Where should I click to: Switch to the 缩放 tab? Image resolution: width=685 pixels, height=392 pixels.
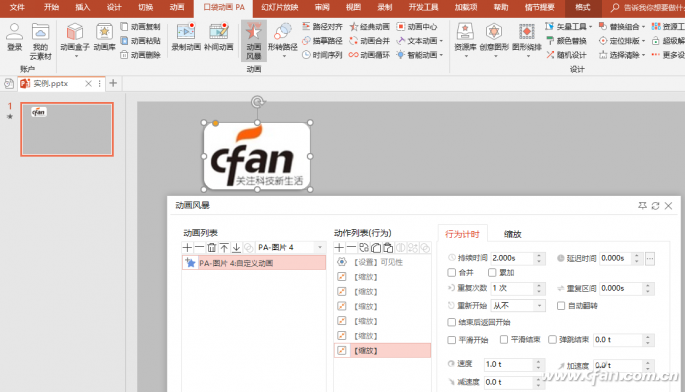[512, 234]
